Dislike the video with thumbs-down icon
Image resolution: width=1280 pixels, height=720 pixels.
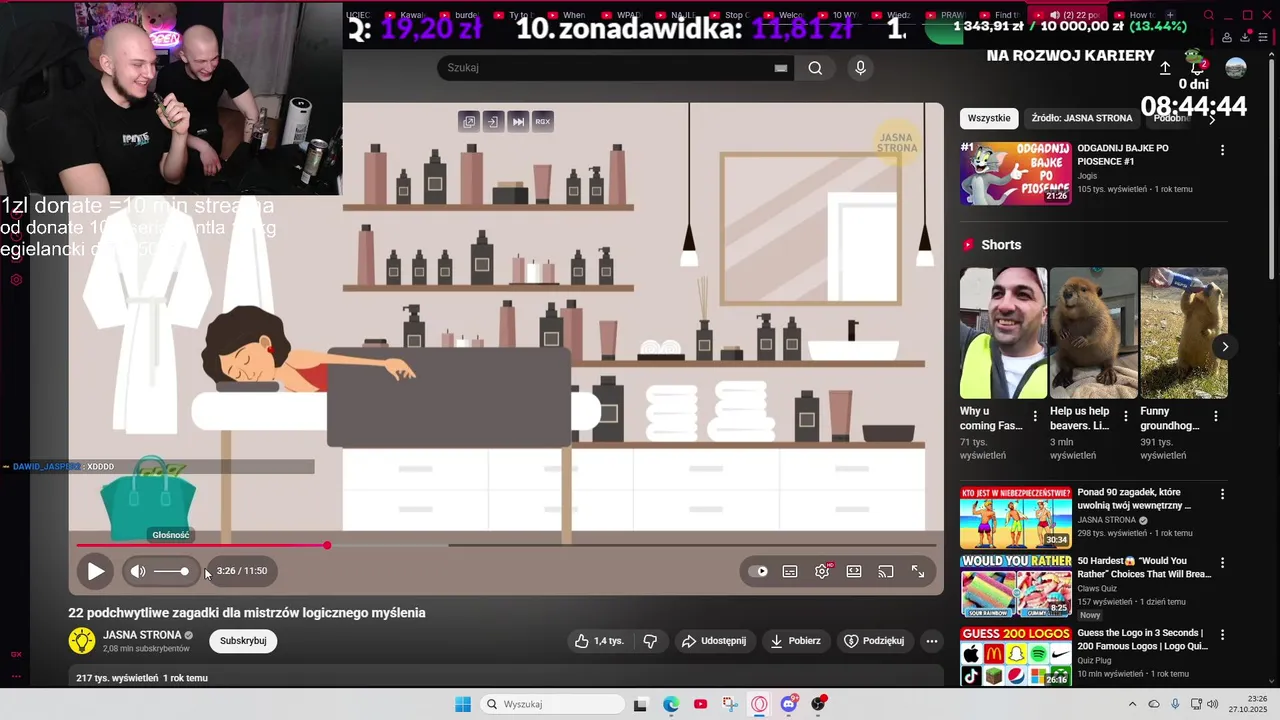650,641
